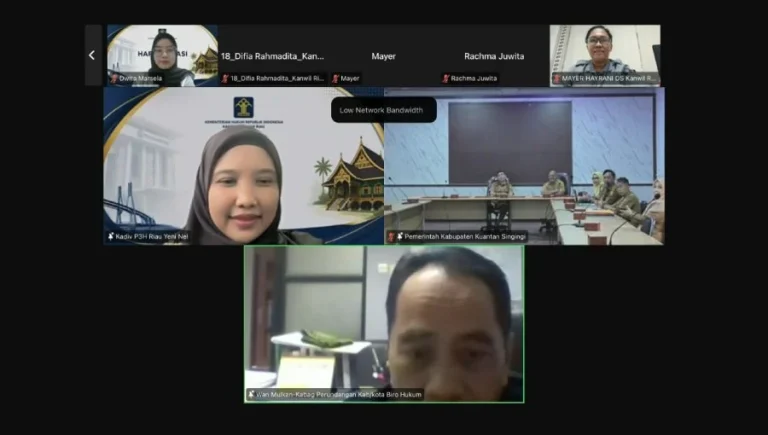The height and width of the screenshot is (435, 768).
Task: Select the Kuantan Singingi meeting room video
Action: tap(525, 166)
